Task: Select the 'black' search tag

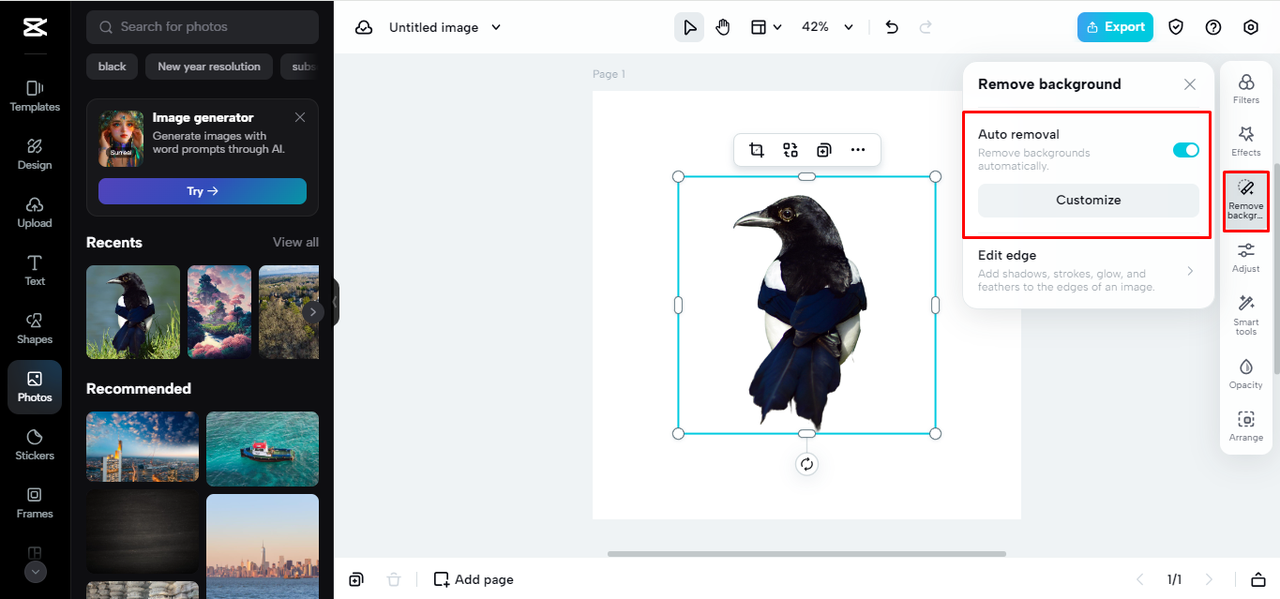Action: [x=112, y=67]
